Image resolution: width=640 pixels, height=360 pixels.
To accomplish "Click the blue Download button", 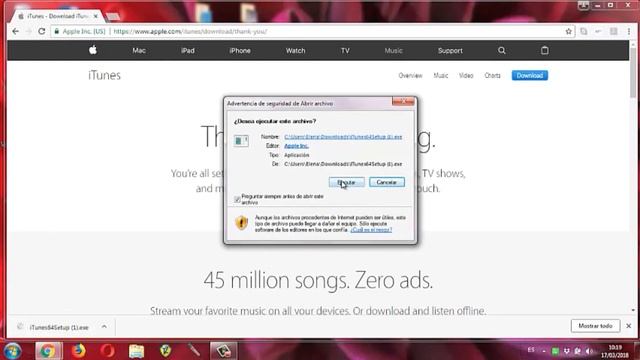I will click(x=530, y=76).
